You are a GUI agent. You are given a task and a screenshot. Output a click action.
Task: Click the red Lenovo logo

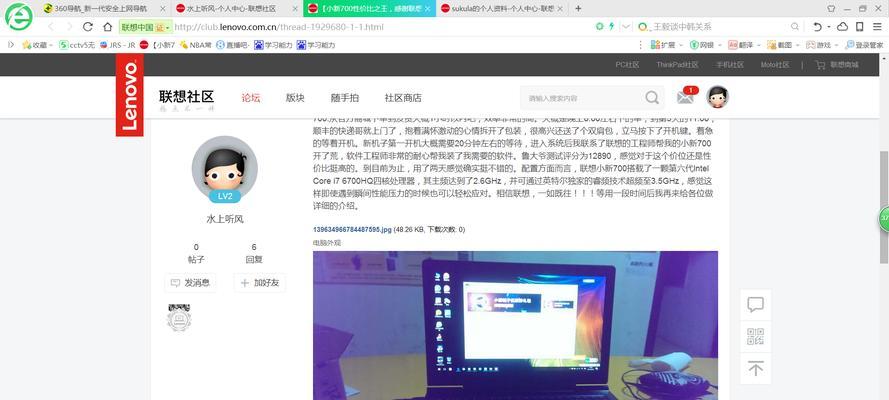pos(130,95)
